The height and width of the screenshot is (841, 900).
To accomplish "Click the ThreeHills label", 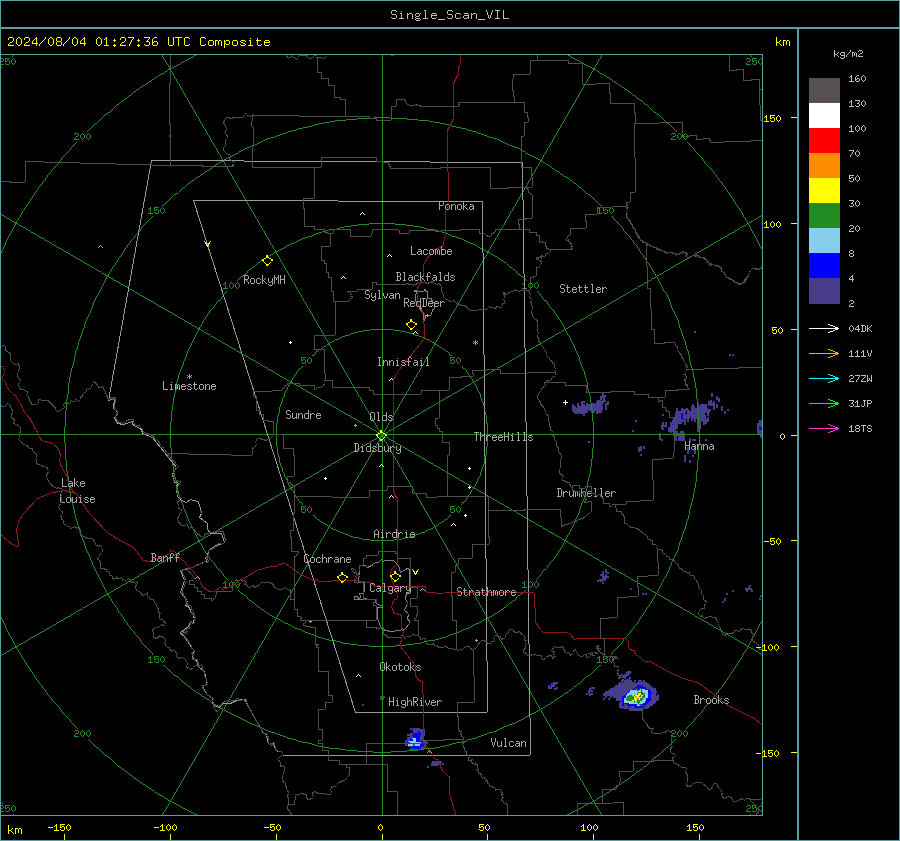I will pos(503,437).
